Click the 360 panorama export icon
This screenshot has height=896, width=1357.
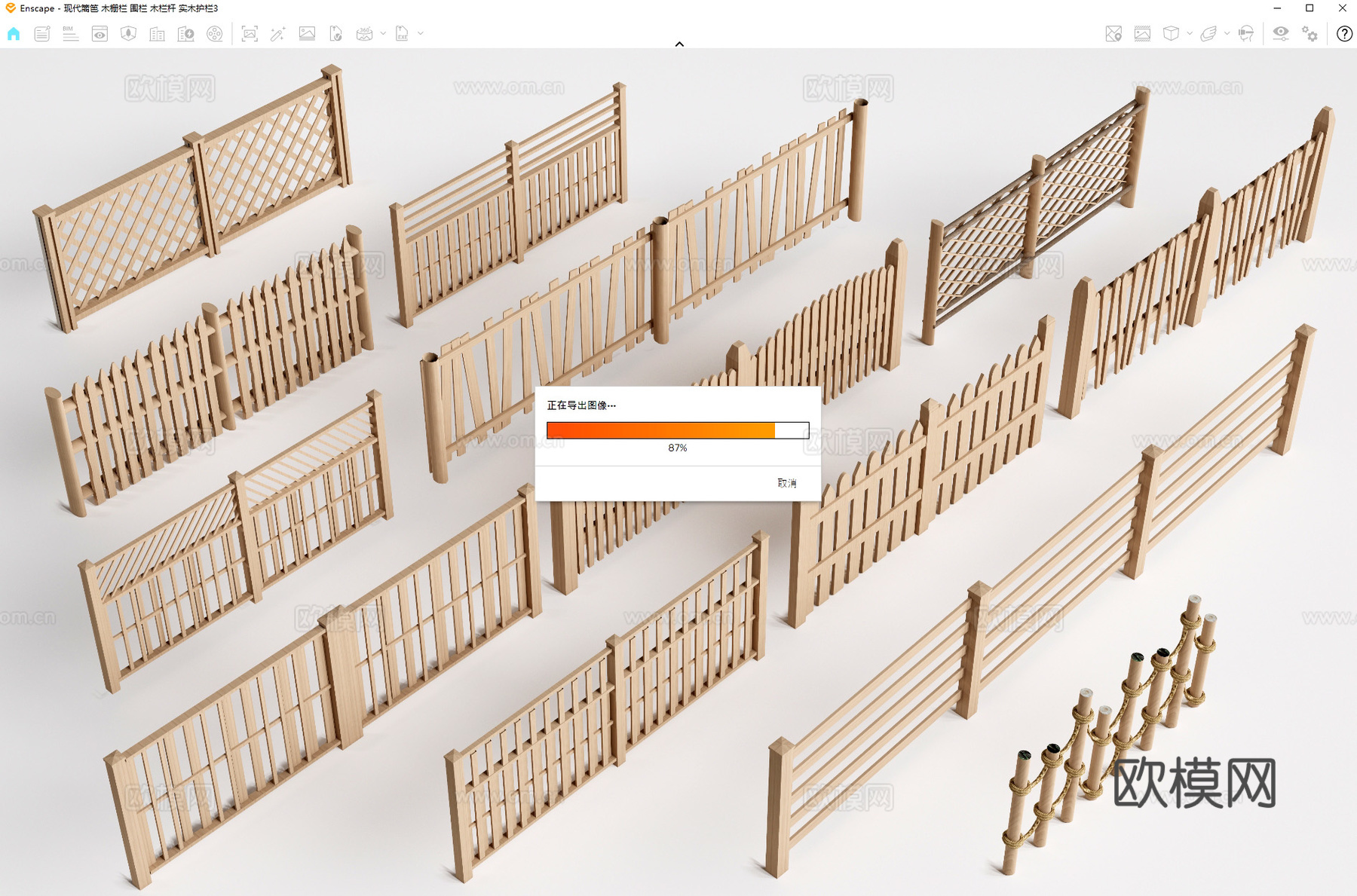365,34
